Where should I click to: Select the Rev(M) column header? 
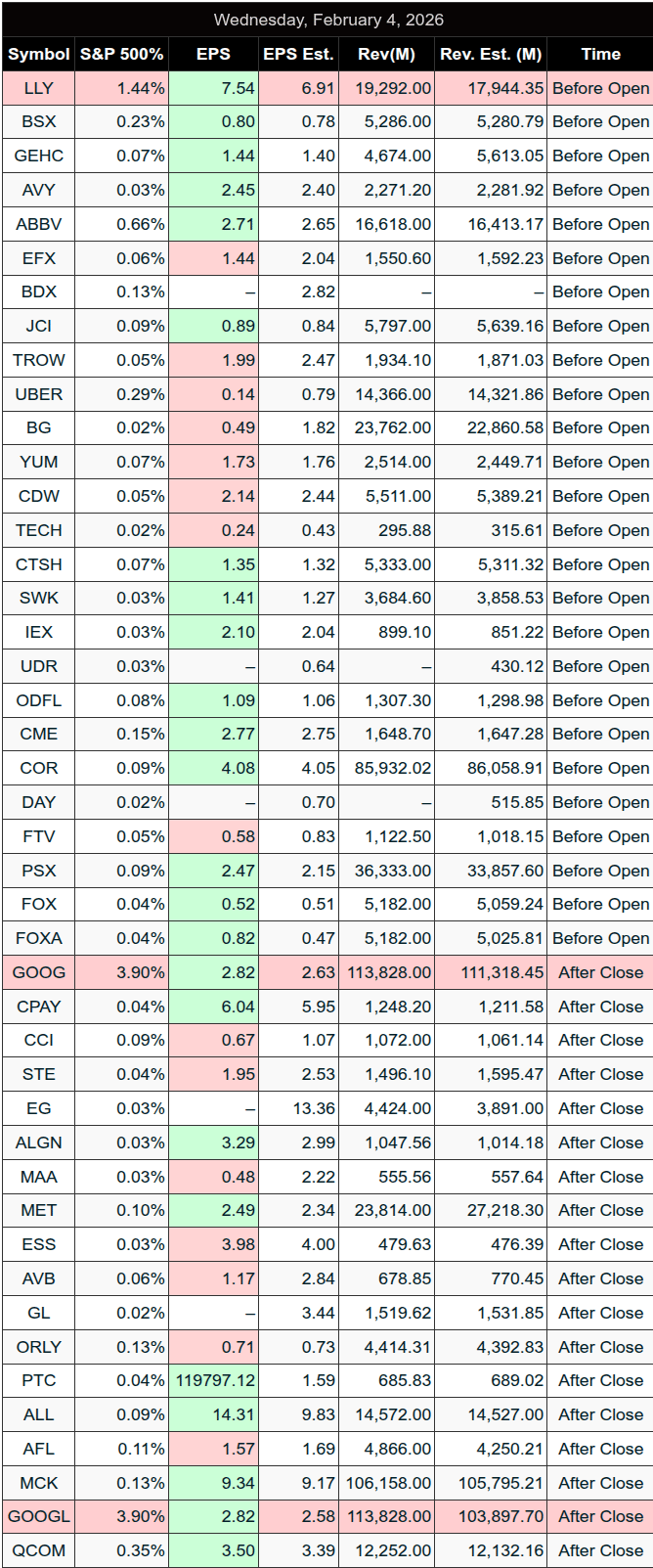pos(387,55)
